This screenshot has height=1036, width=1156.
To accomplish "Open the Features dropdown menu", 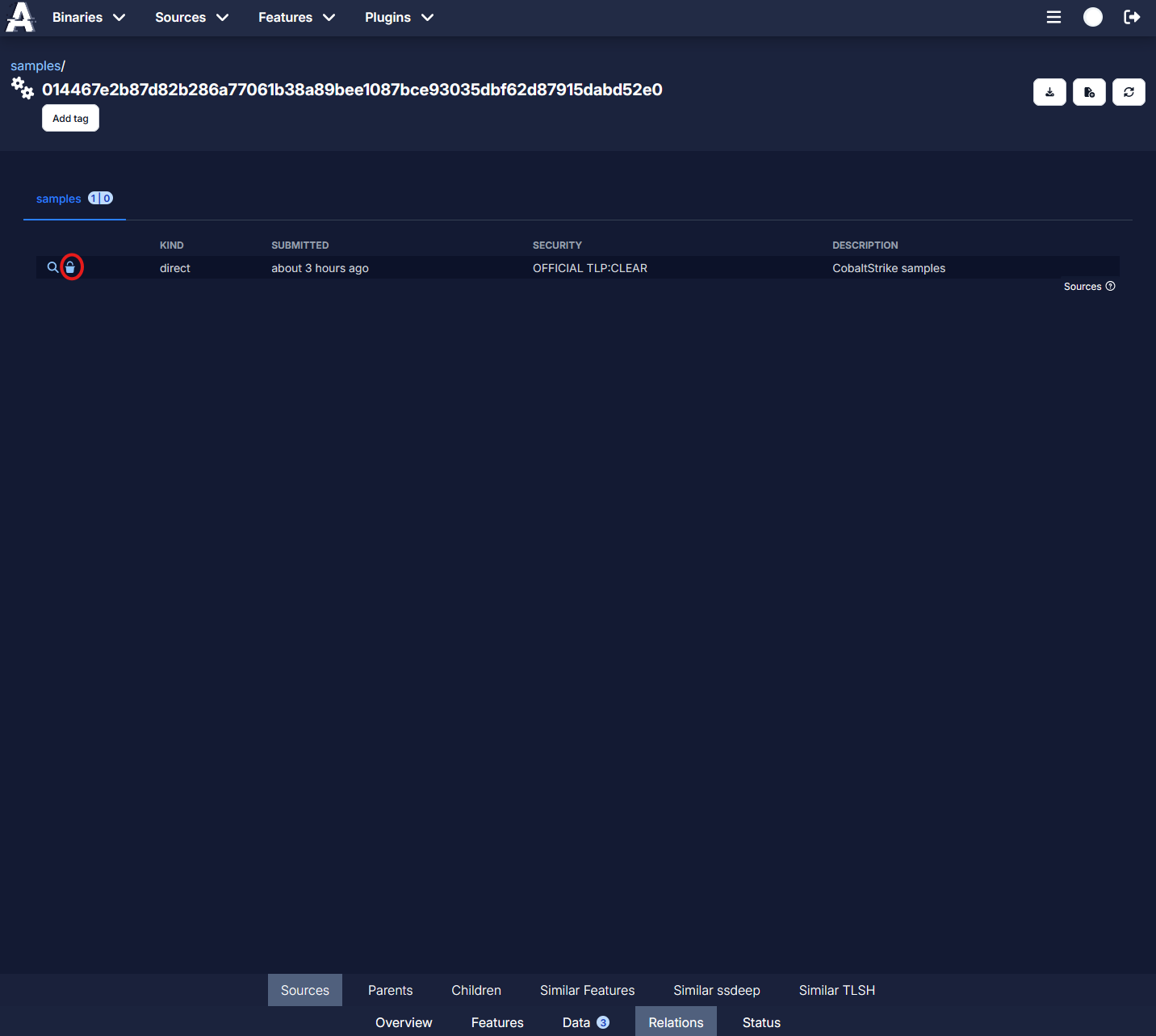I will click(295, 17).
